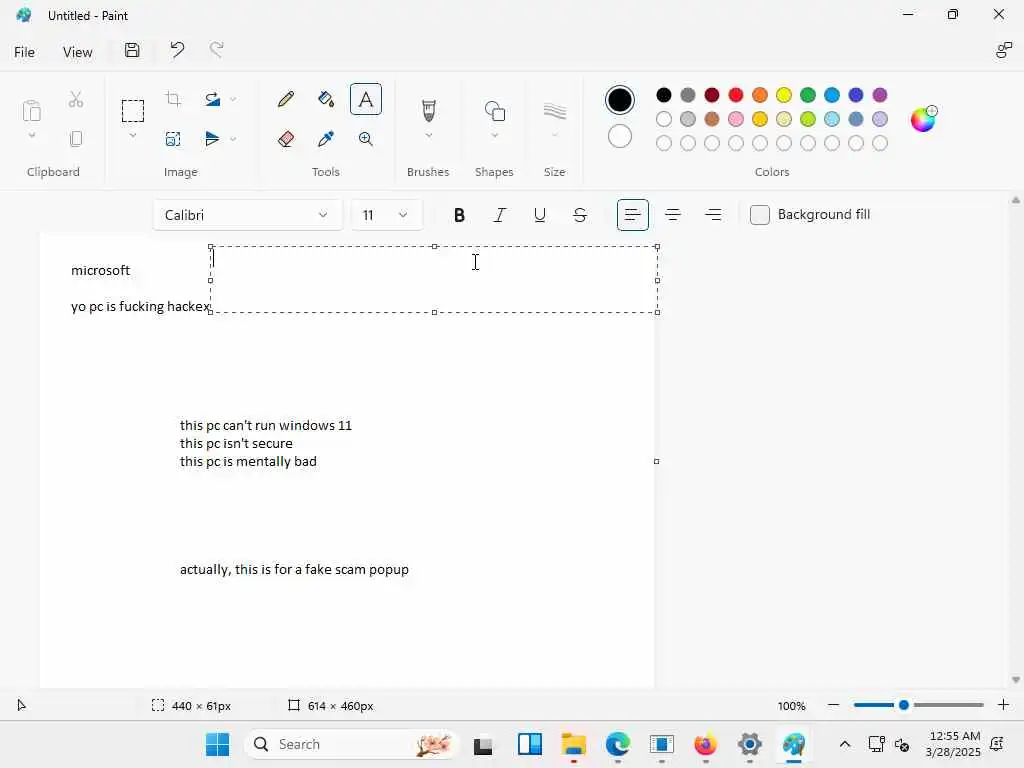Click the vertical scrollbar down arrow
This screenshot has width=1024, height=768.
[x=1016, y=680]
